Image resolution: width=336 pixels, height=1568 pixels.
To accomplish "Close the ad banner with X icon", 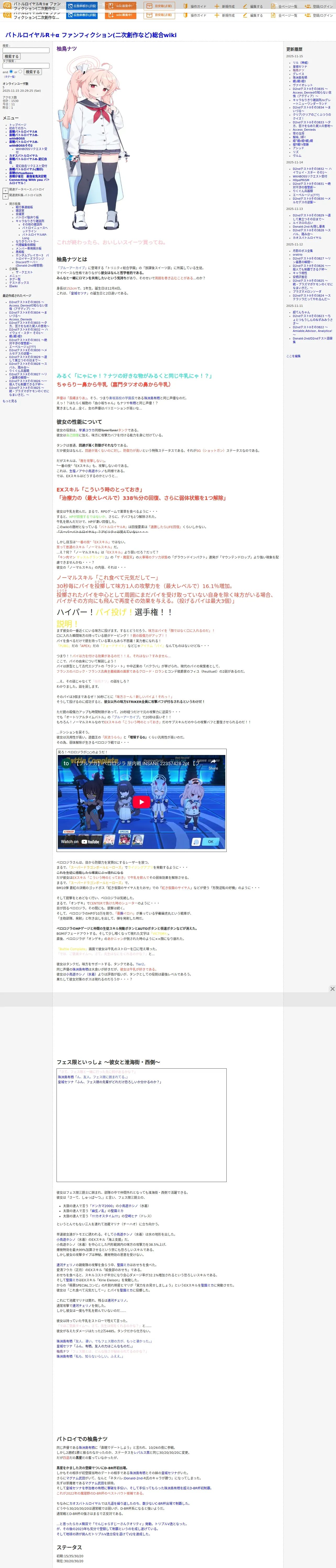I will pos(332,989).
